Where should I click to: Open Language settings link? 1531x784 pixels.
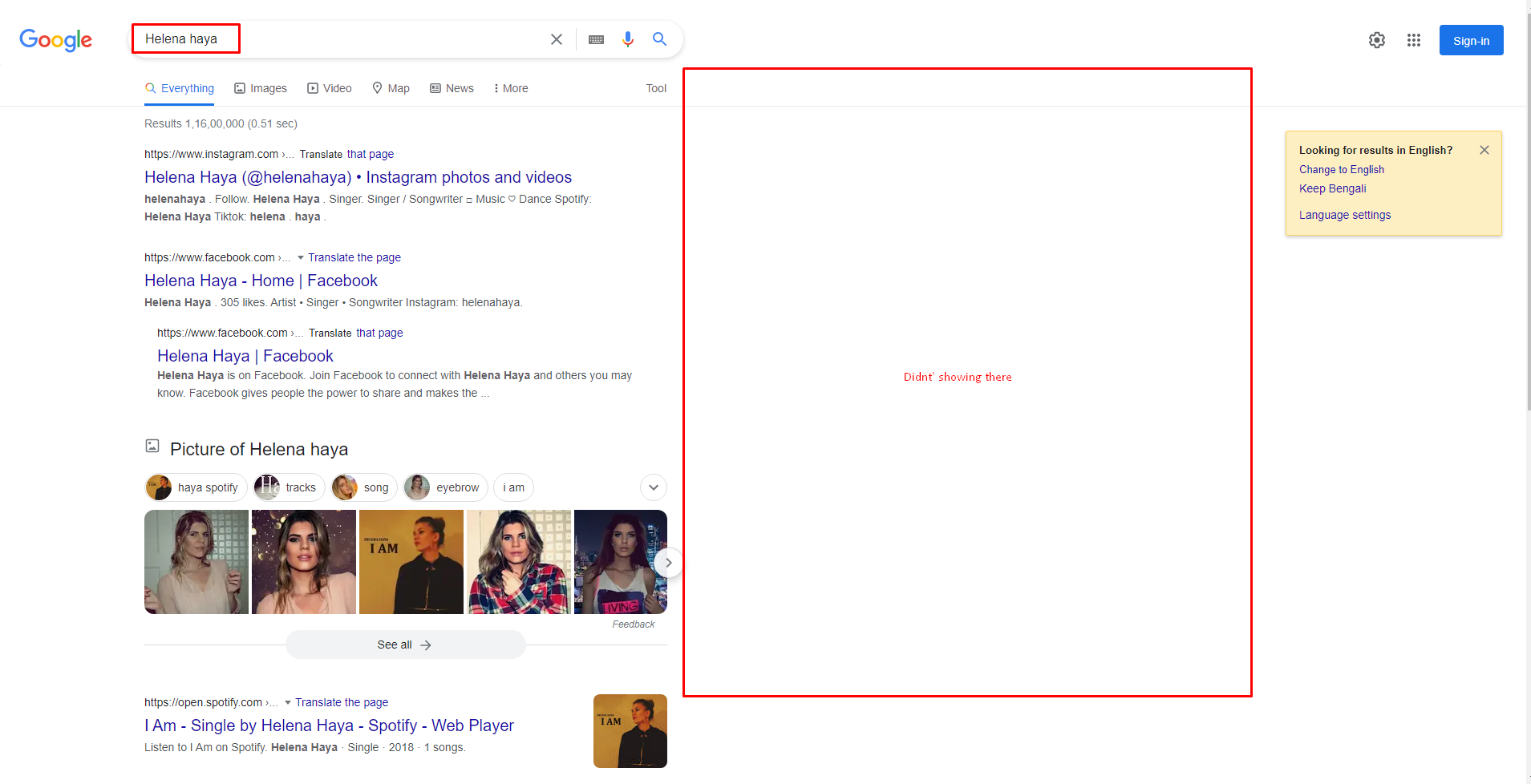point(1345,215)
